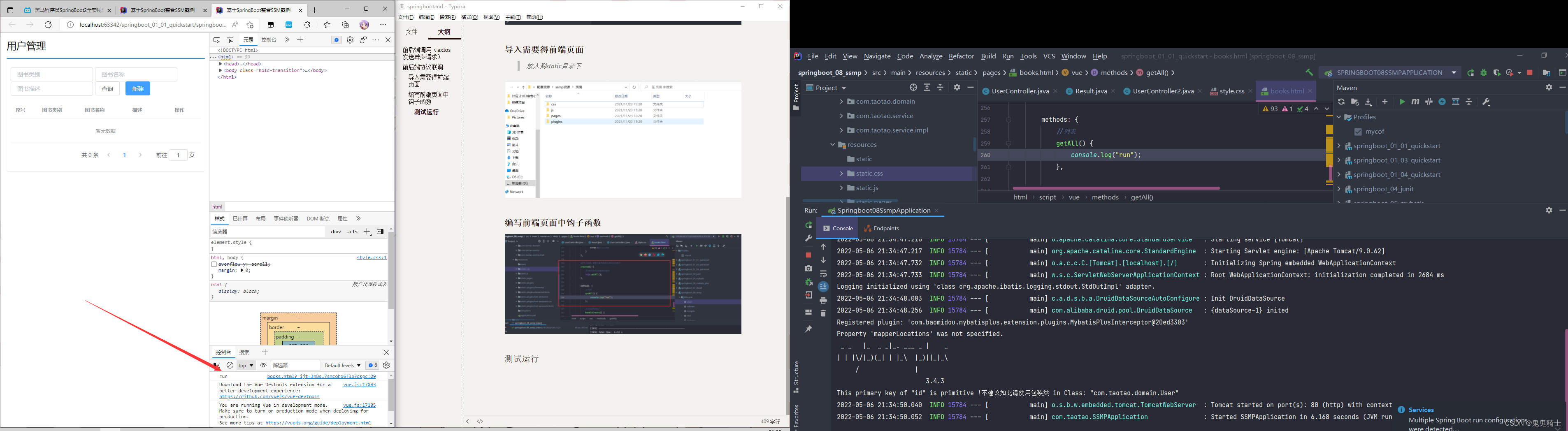Screen dimensions: 1568x431
Task: Click Locate (crosshair) icon in Project panel
Action: [913, 88]
